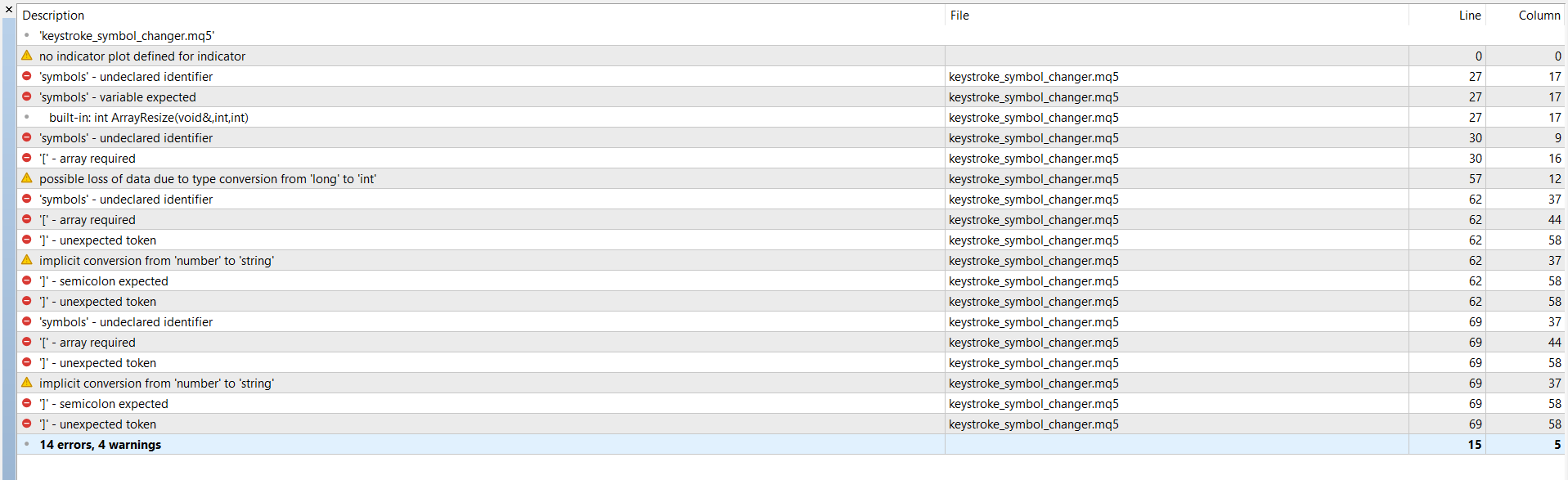Select the '14 errors, 4 warnings' summary row
Screen dimensions: 1568x480
pos(100,445)
